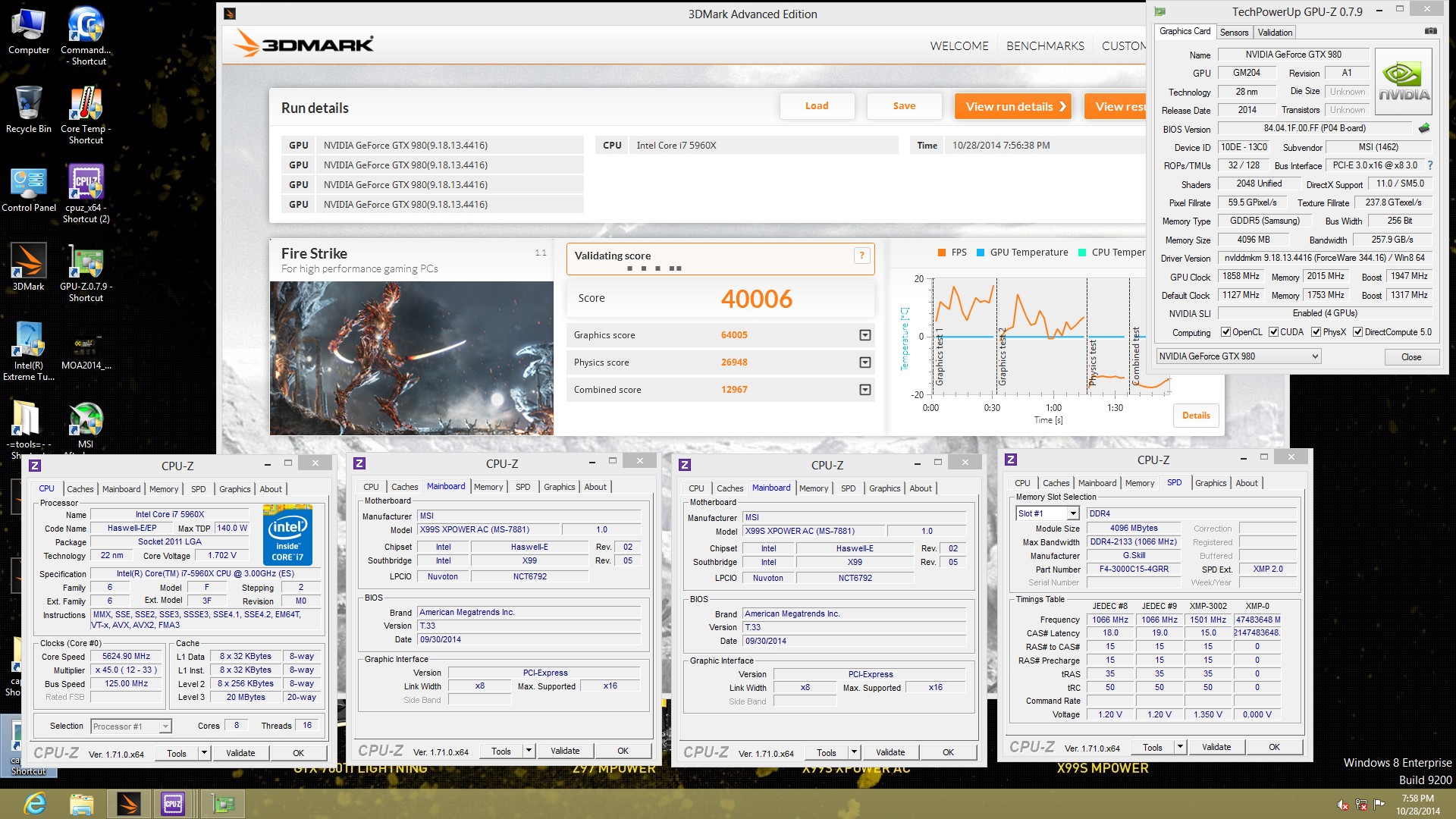Open Tools dropdown arrow in first CPU-Z window
The image size is (1456, 819).
click(204, 753)
